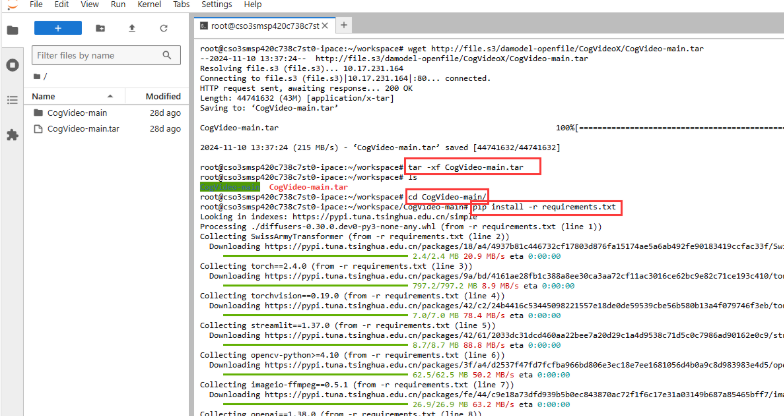Click the blue New Launcher plus button
The width and height of the screenshot is (784, 416).
coord(58,28)
